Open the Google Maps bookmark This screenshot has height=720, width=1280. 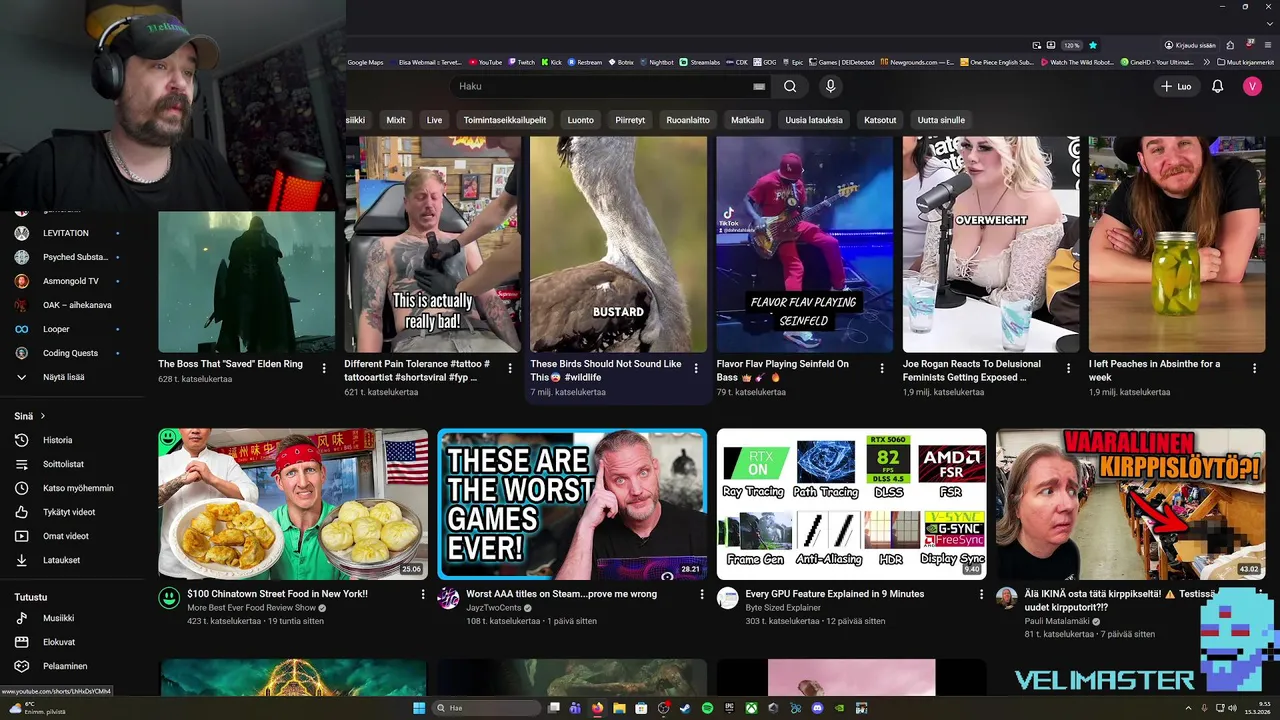[x=365, y=62]
